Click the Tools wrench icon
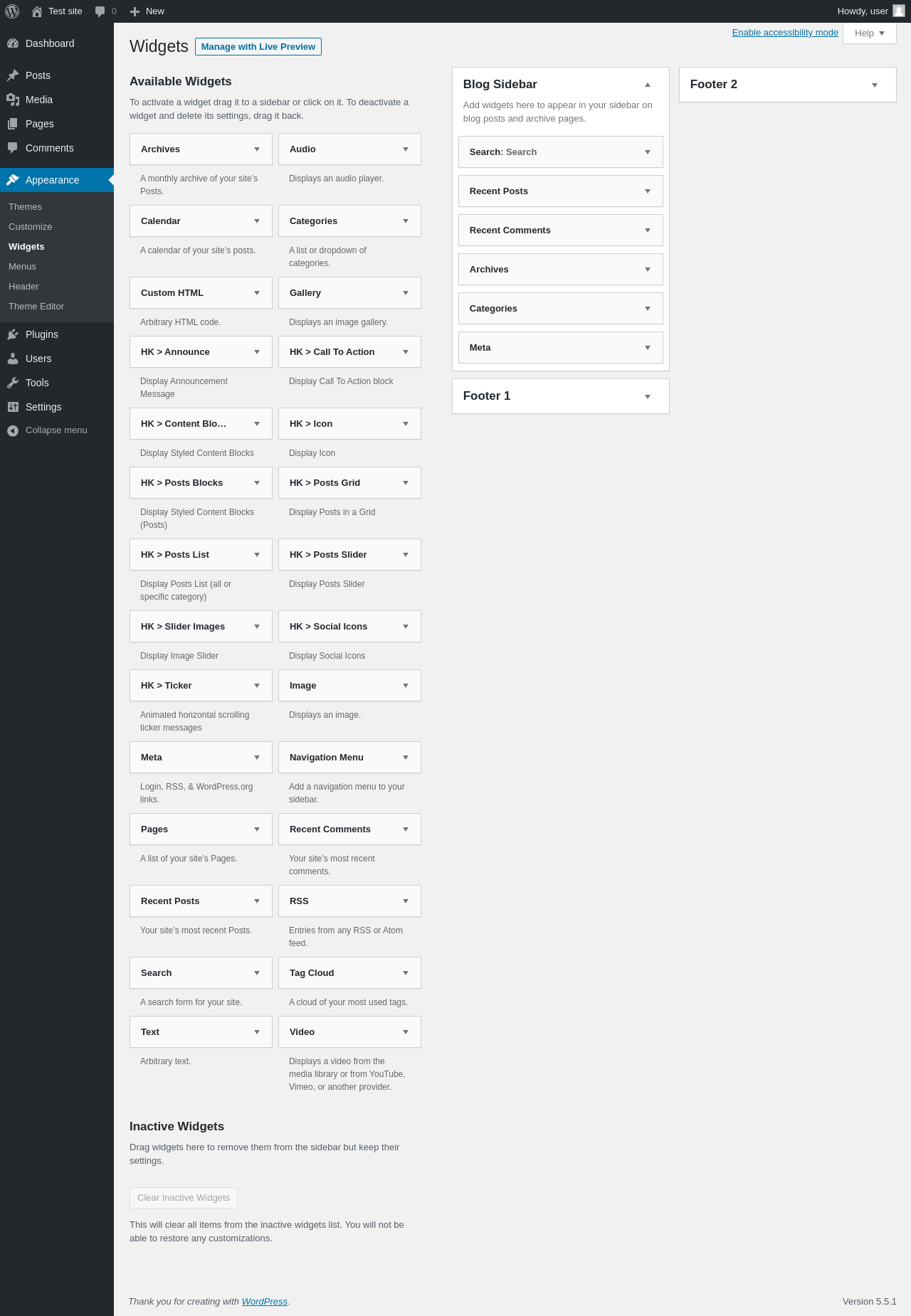Viewport: 911px width, 1316px height. point(13,383)
